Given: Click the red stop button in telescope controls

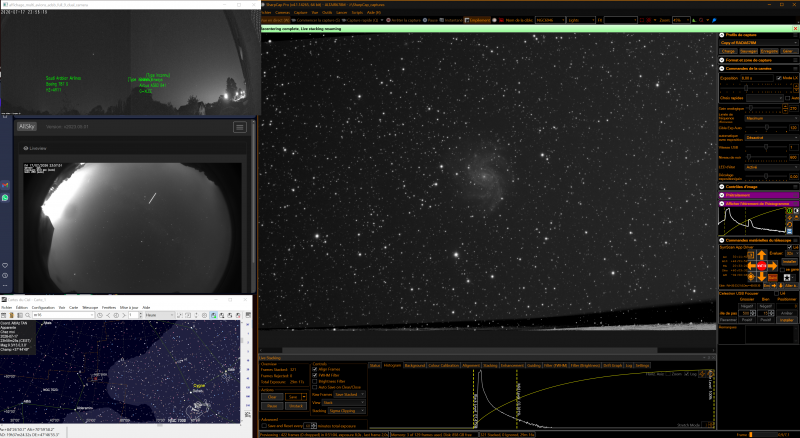Looking at the screenshot, I should point(762,266).
